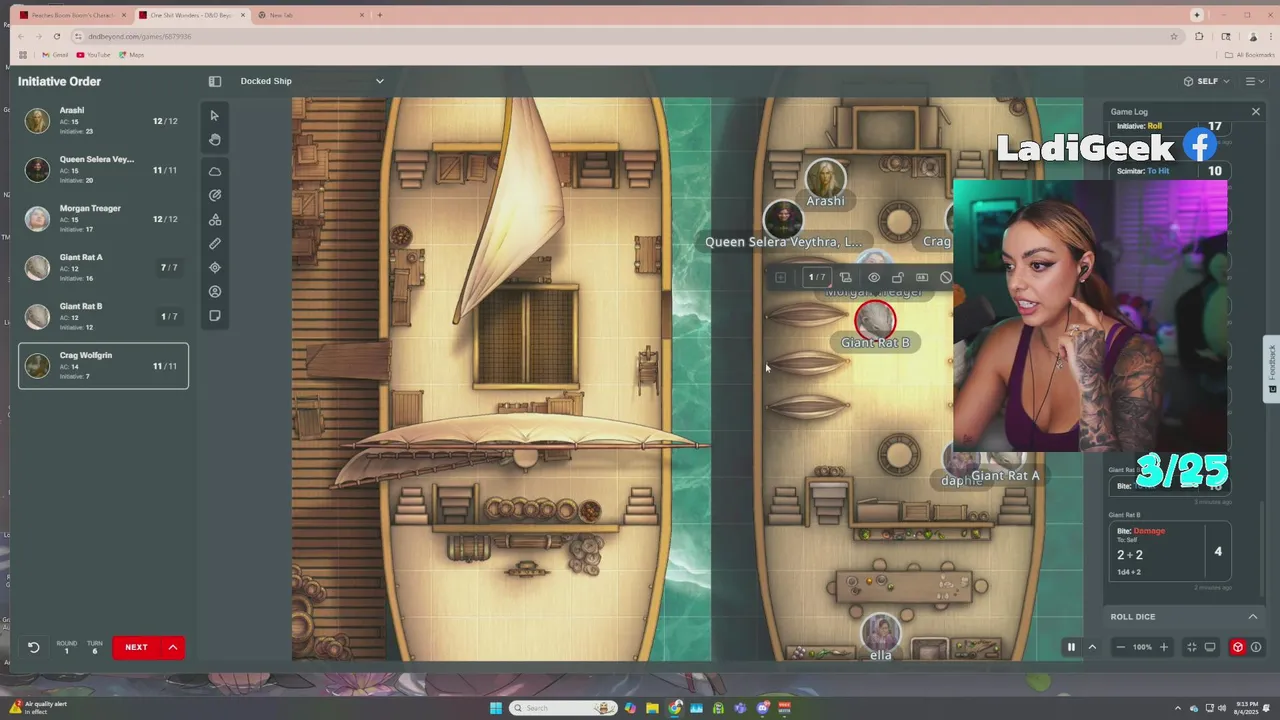This screenshot has width=1280, height=720.
Task: Expand the caret next to pause button
Action: (x=1092, y=647)
